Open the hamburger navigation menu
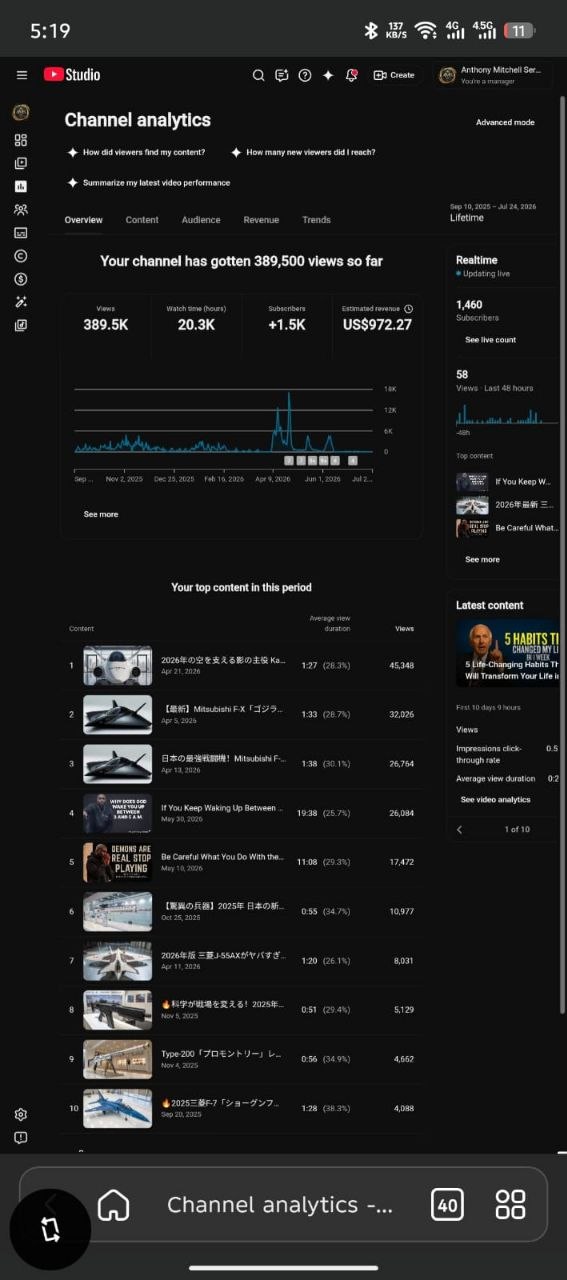The width and height of the screenshot is (567, 1280). coord(22,75)
